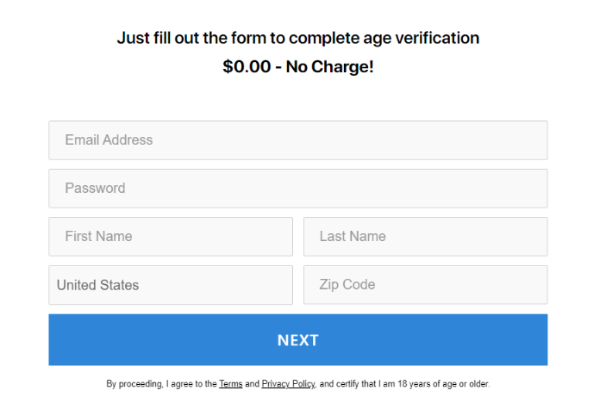Activate the Zip Code input
This screenshot has width=600, height=403.
click(425, 285)
